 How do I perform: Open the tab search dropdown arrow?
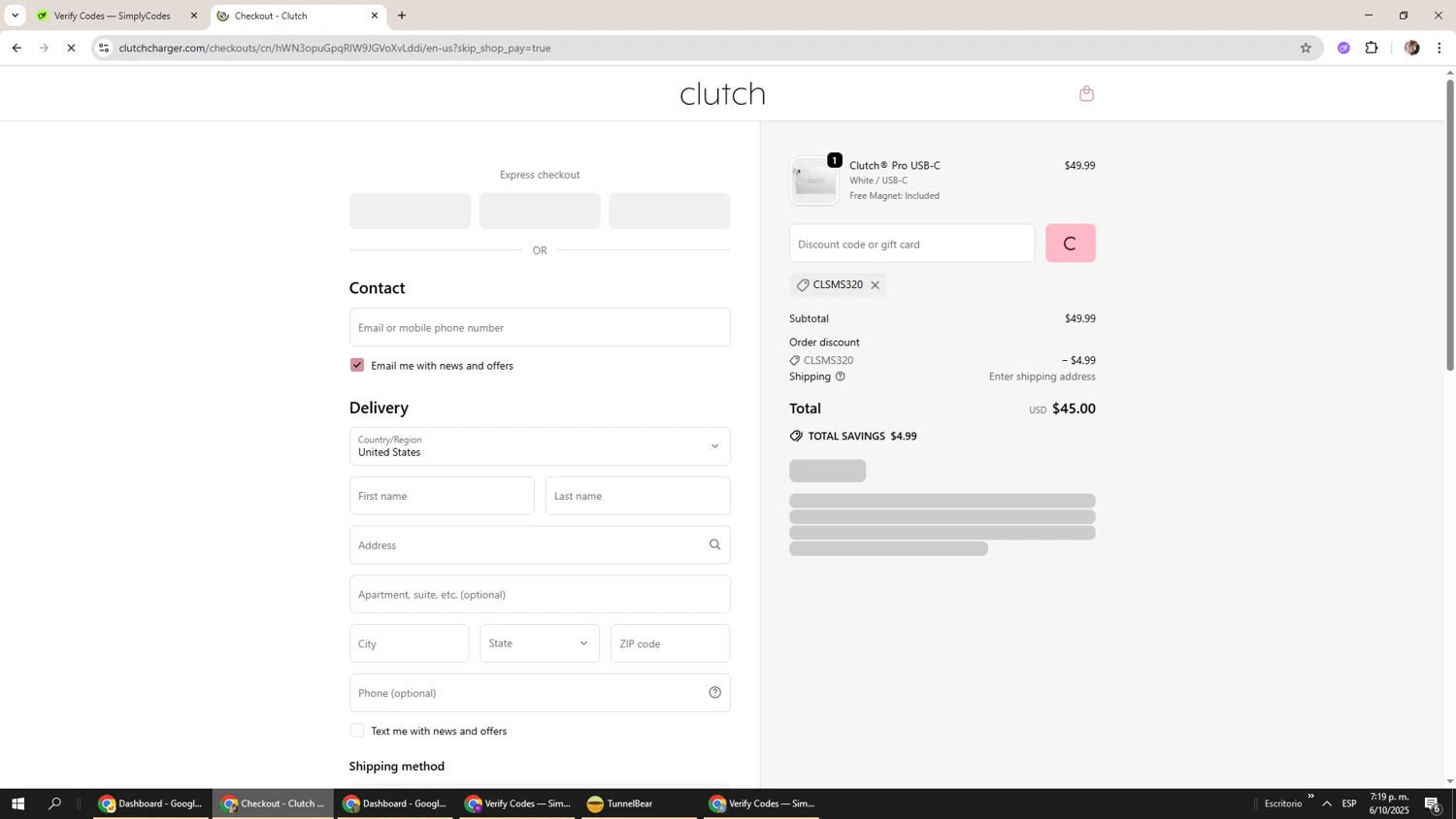tap(15, 16)
